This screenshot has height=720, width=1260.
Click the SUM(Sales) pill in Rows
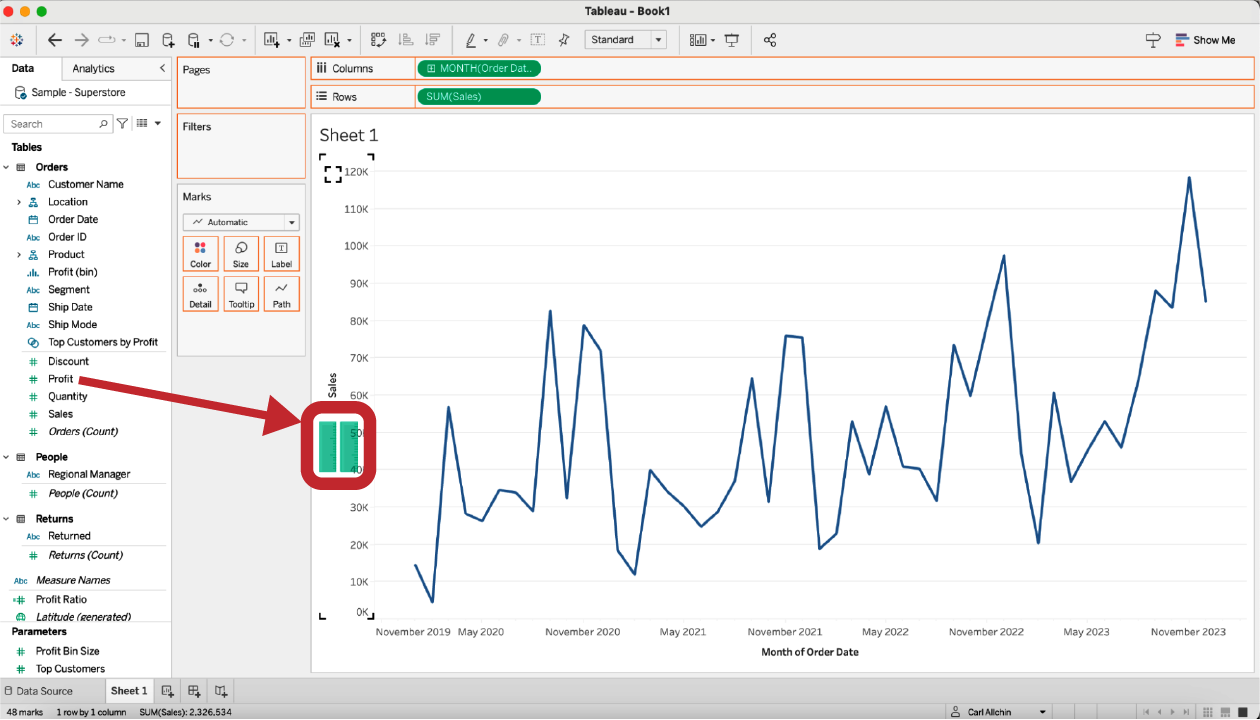point(479,96)
